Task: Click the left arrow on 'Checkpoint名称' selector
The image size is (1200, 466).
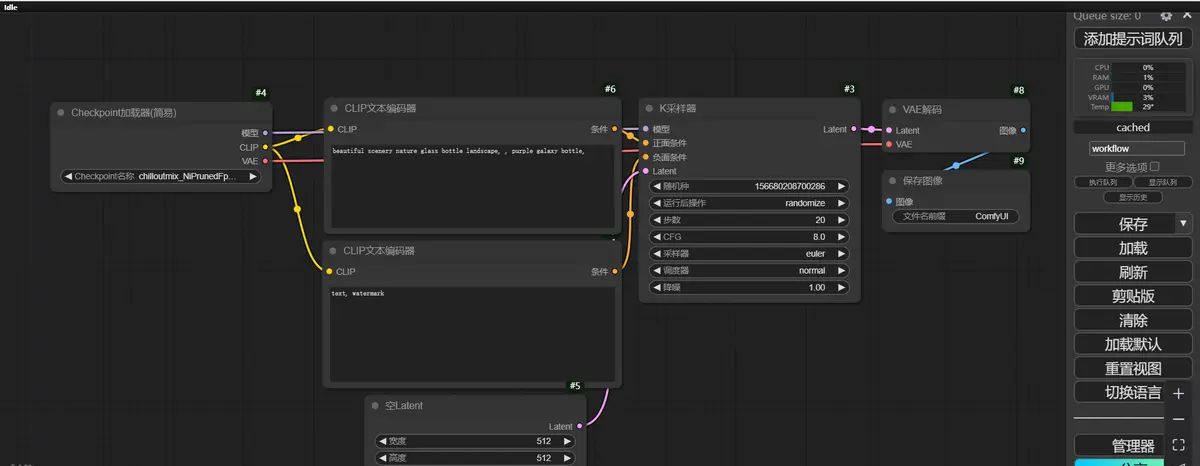Action: (x=68, y=176)
